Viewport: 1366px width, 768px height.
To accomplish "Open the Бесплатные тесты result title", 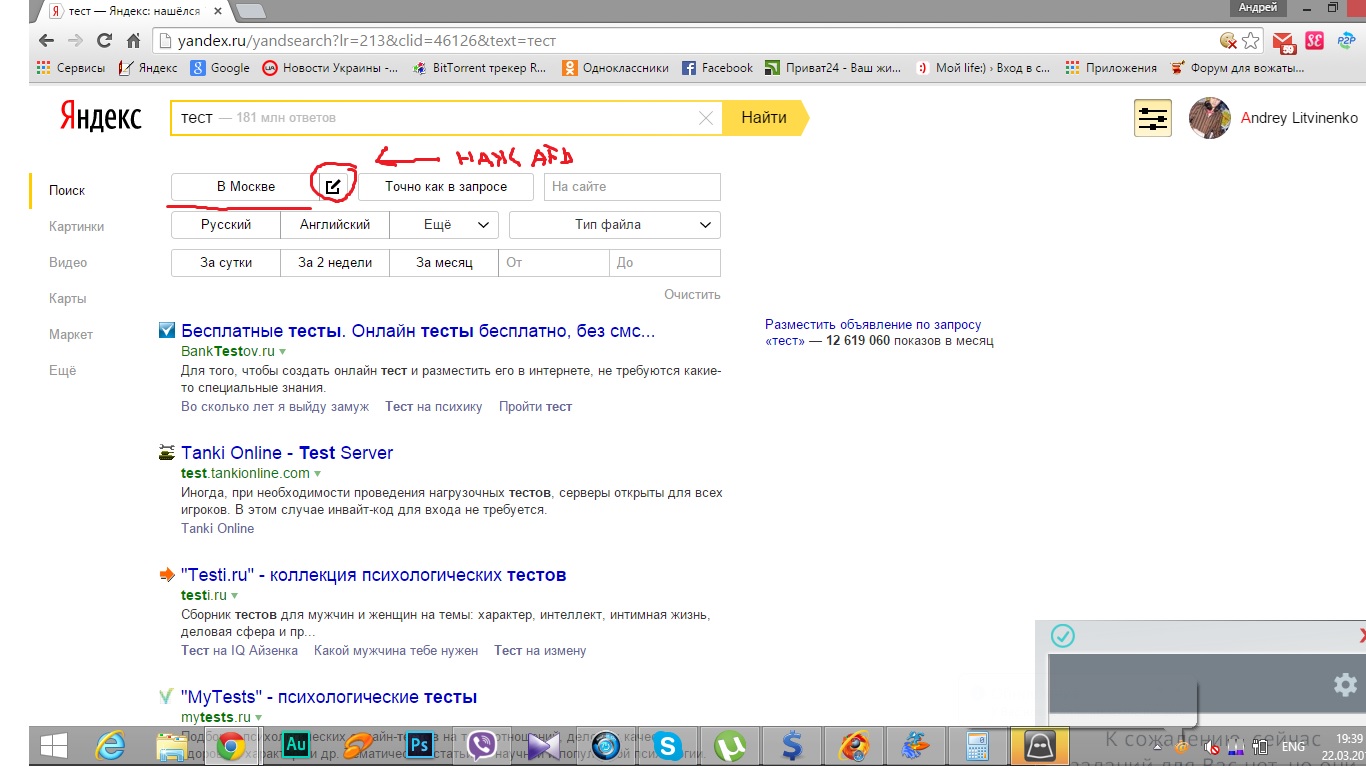I will [418, 330].
